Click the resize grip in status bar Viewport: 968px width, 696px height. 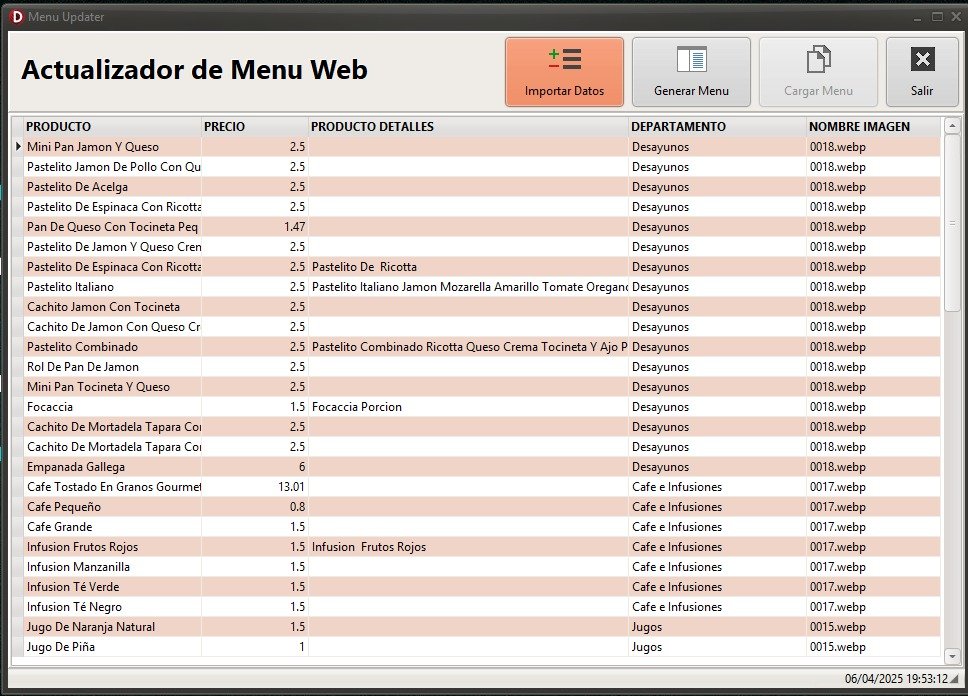[x=953, y=680]
